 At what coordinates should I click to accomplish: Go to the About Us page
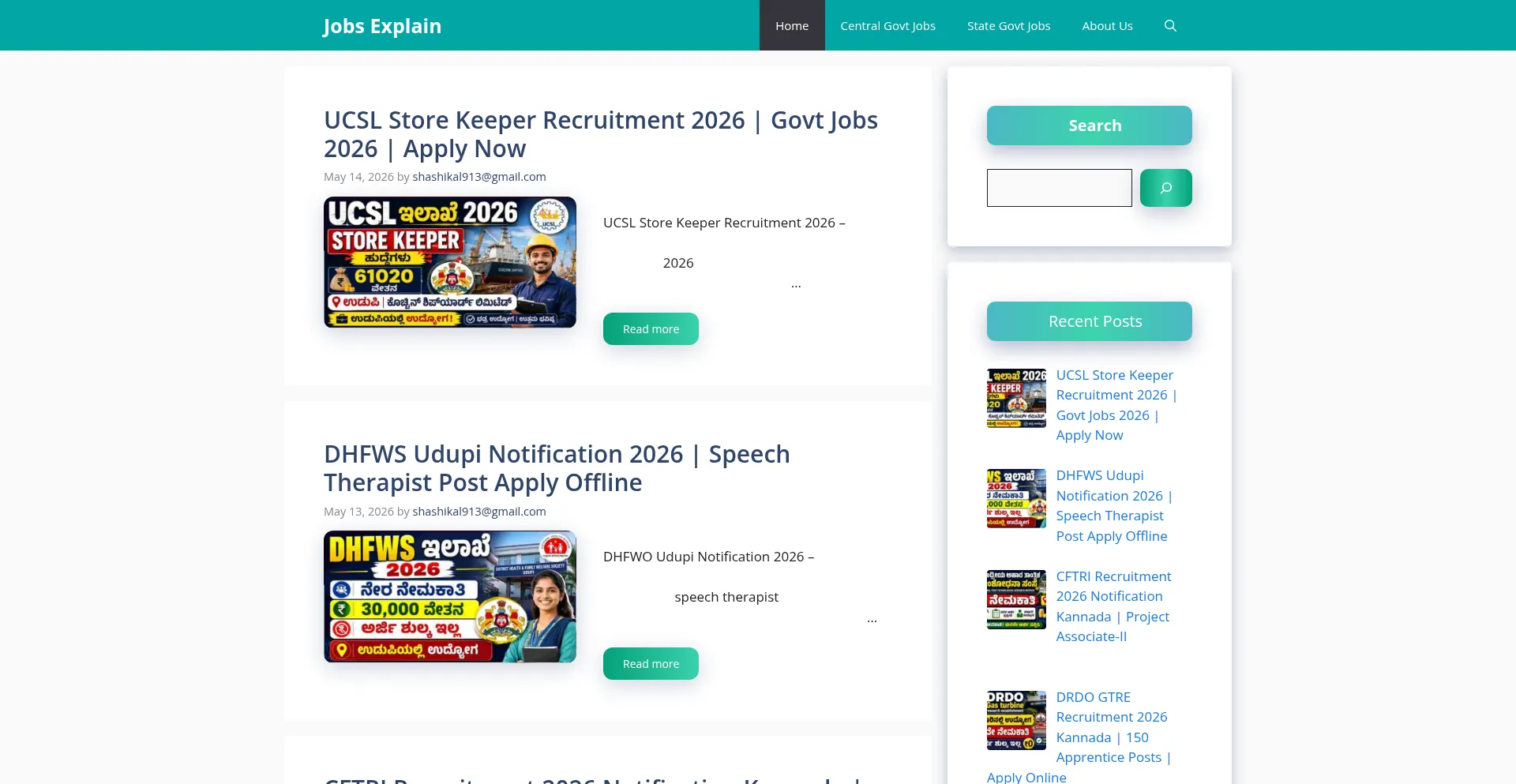1107,25
